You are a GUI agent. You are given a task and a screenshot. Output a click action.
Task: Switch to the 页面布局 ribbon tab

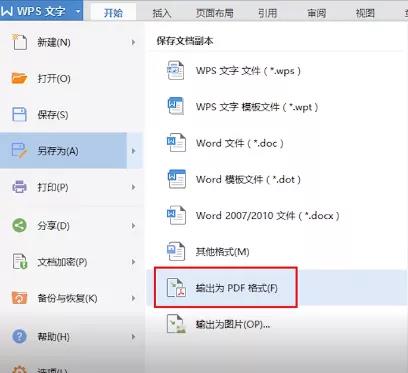[x=215, y=13]
